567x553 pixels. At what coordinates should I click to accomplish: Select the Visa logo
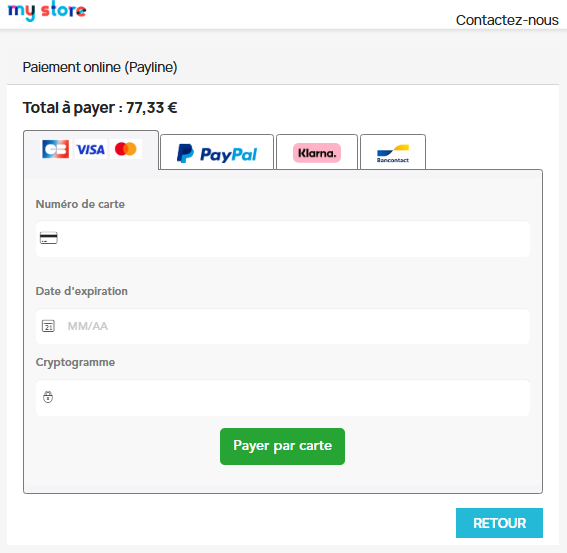click(91, 149)
